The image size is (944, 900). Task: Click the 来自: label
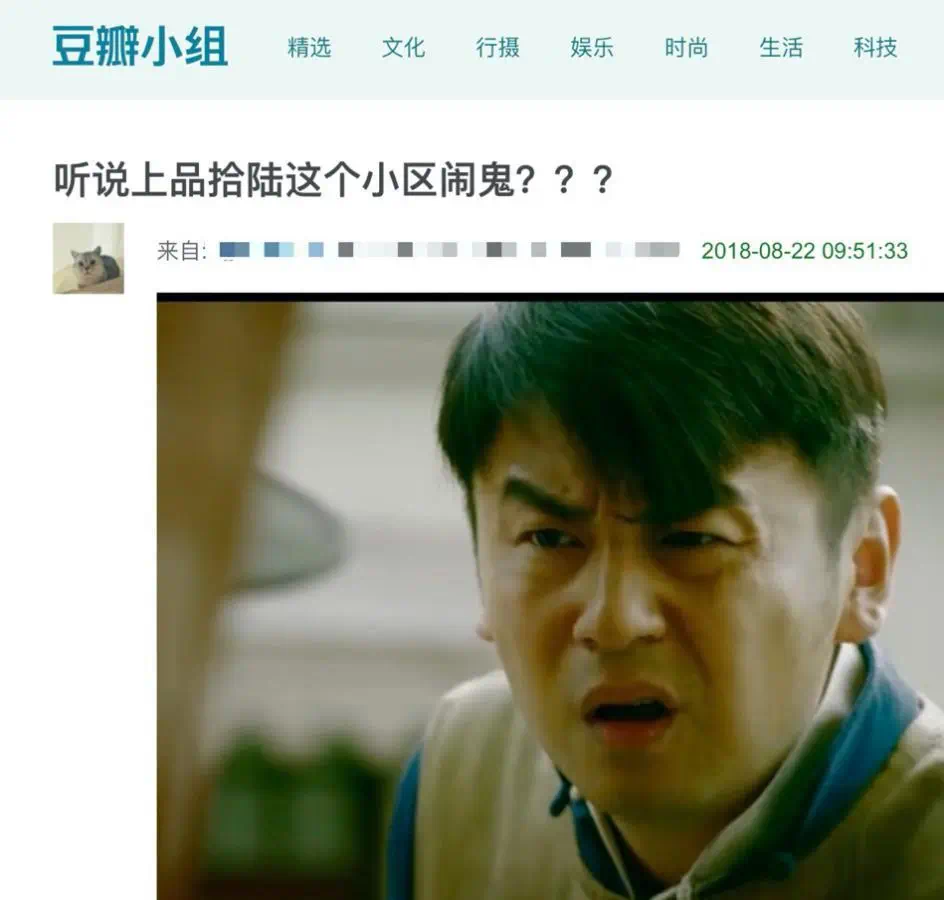(x=182, y=250)
